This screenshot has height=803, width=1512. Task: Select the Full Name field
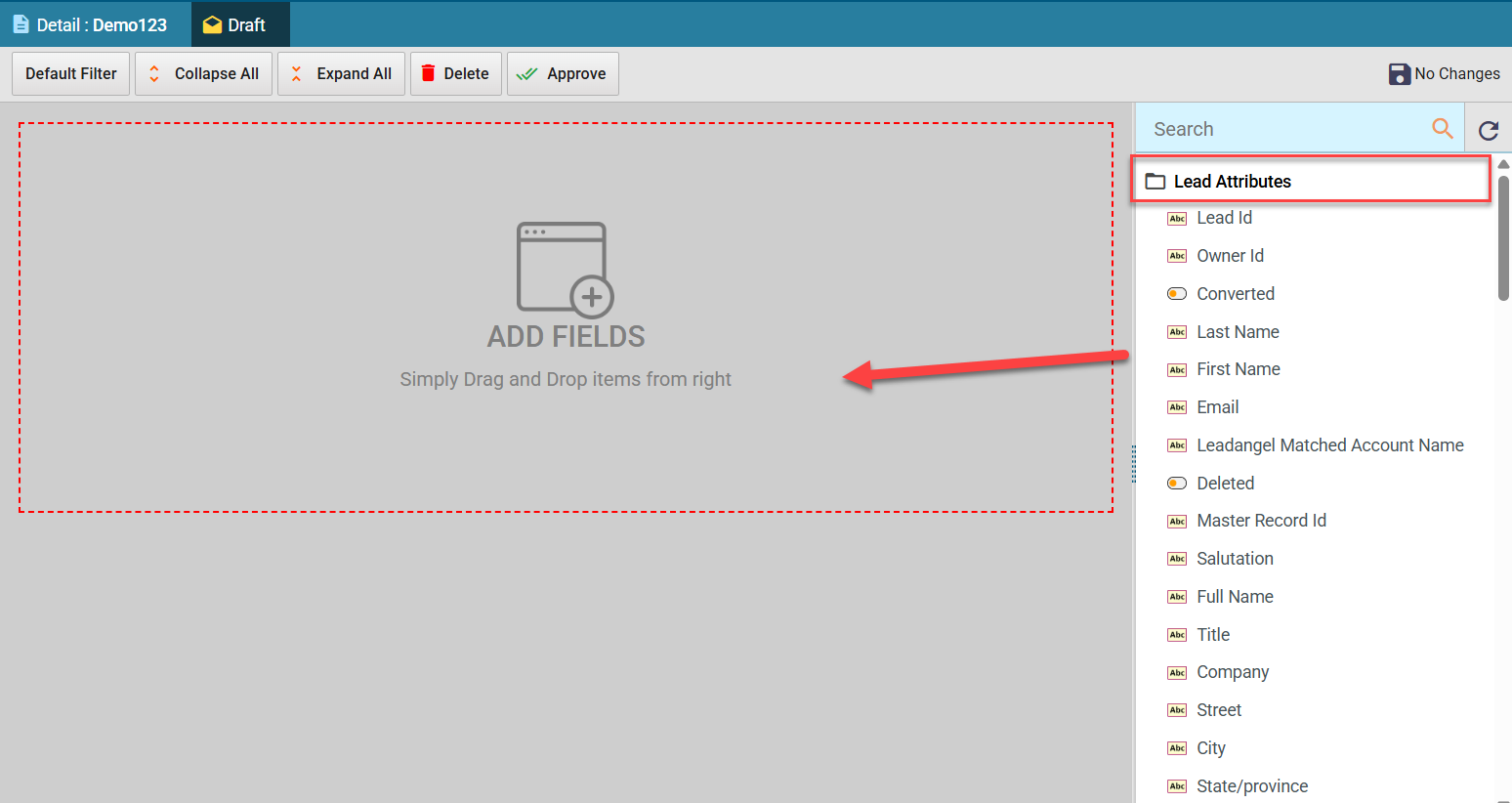click(1235, 597)
